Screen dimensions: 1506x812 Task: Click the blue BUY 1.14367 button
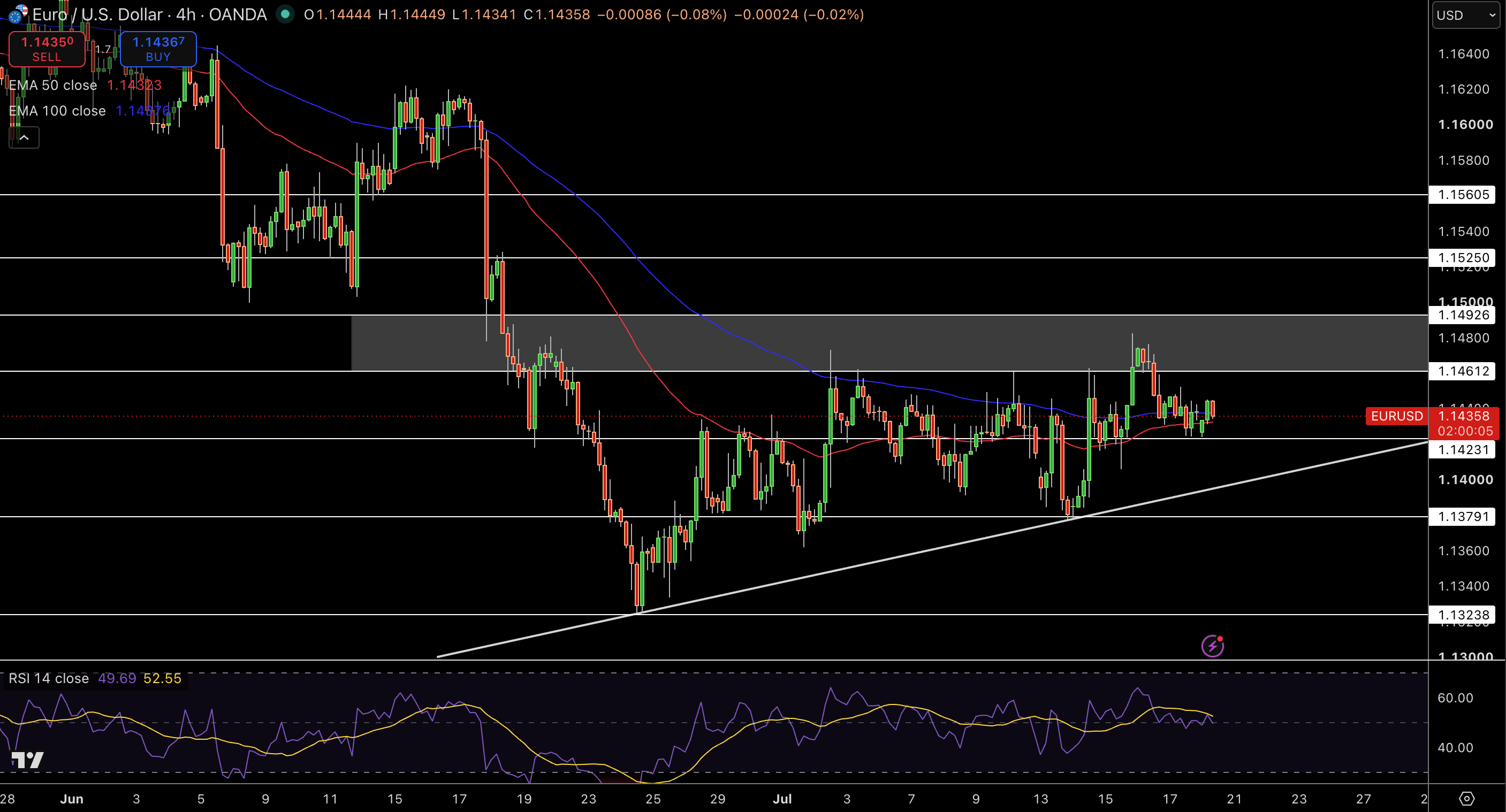(x=158, y=49)
